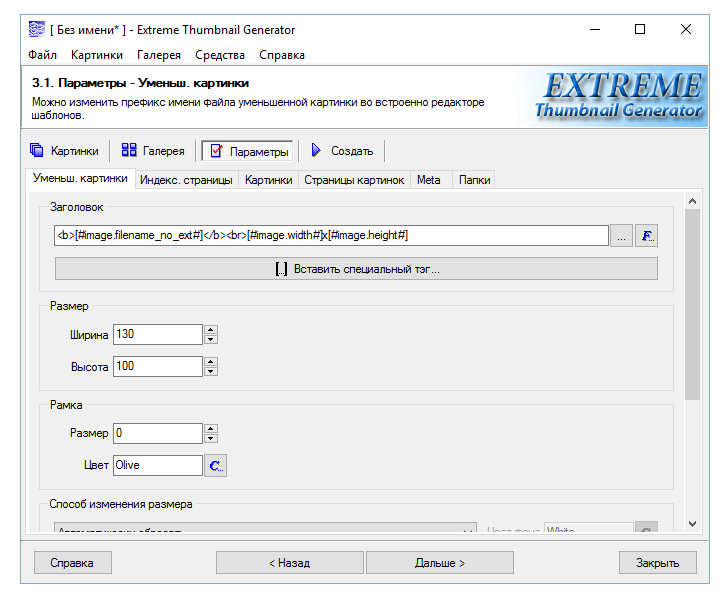Increase frame Размер with the up arrow

coord(211,429)
